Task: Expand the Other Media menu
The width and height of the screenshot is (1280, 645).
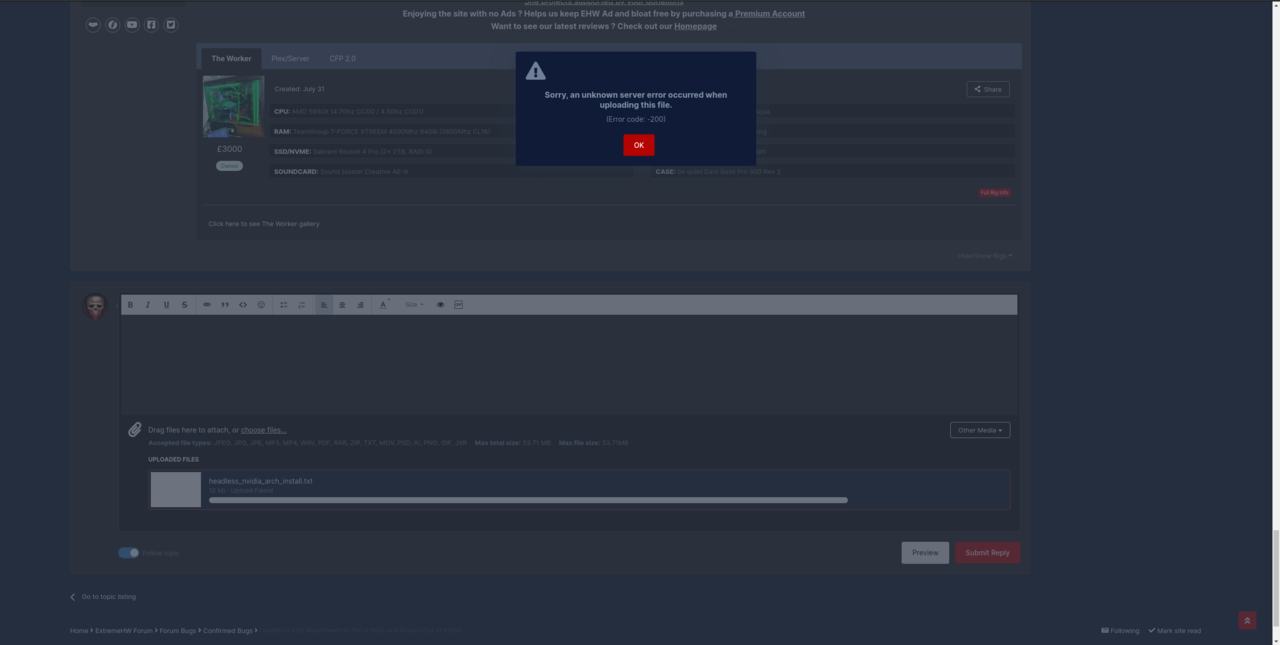Action: (x=979, y=429)
